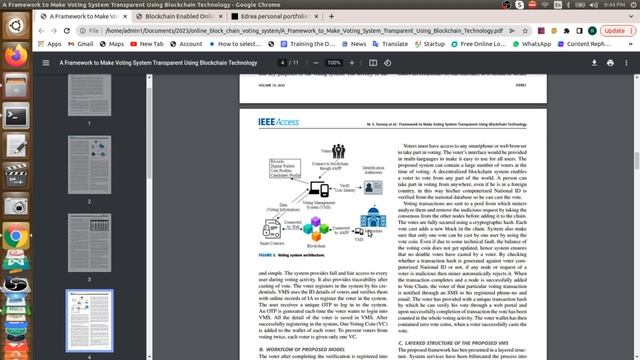Zoom out the PDF with minus button

pyautogui.click(x=316, y=63)
